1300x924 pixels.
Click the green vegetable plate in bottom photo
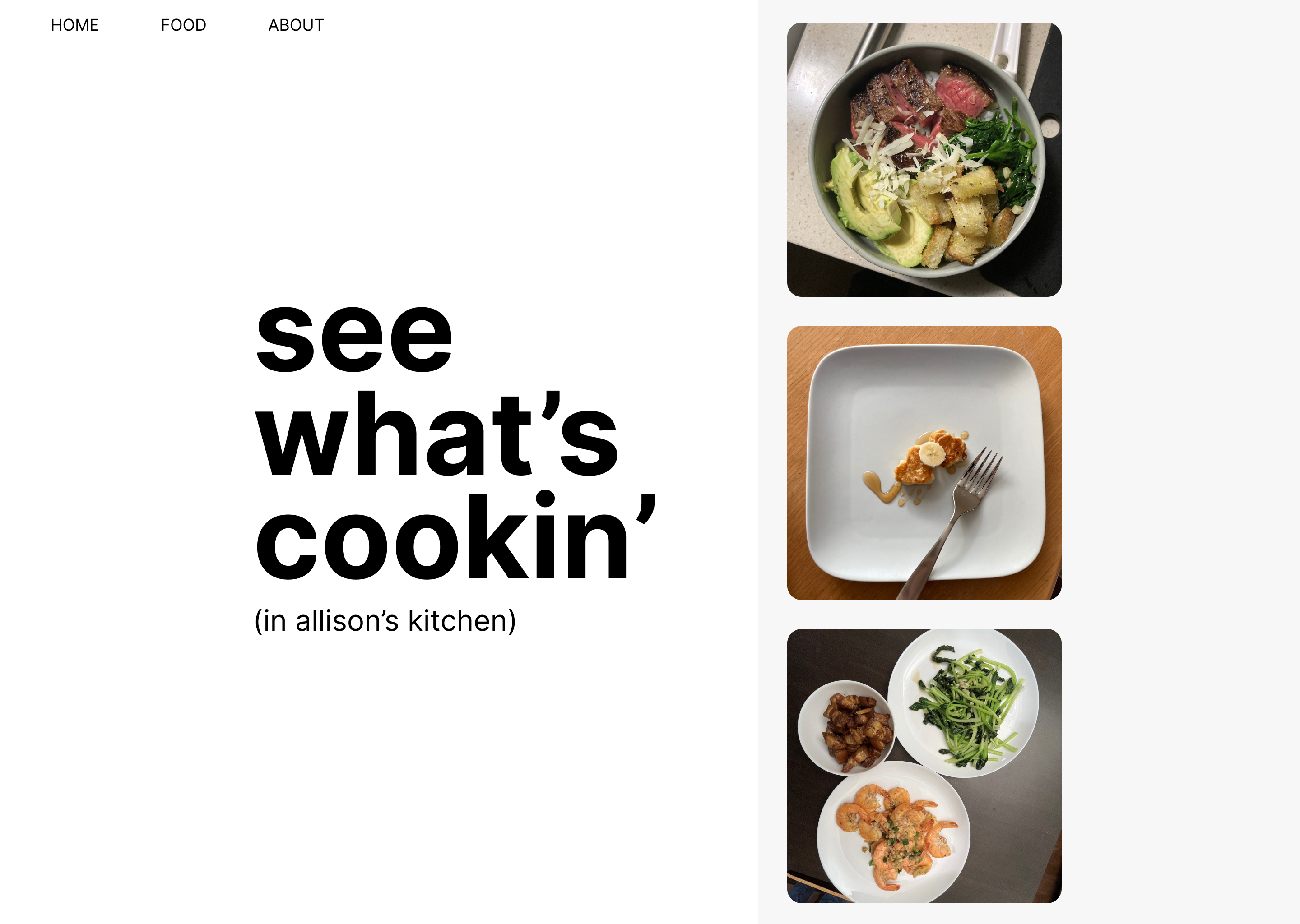coord(963,703)
